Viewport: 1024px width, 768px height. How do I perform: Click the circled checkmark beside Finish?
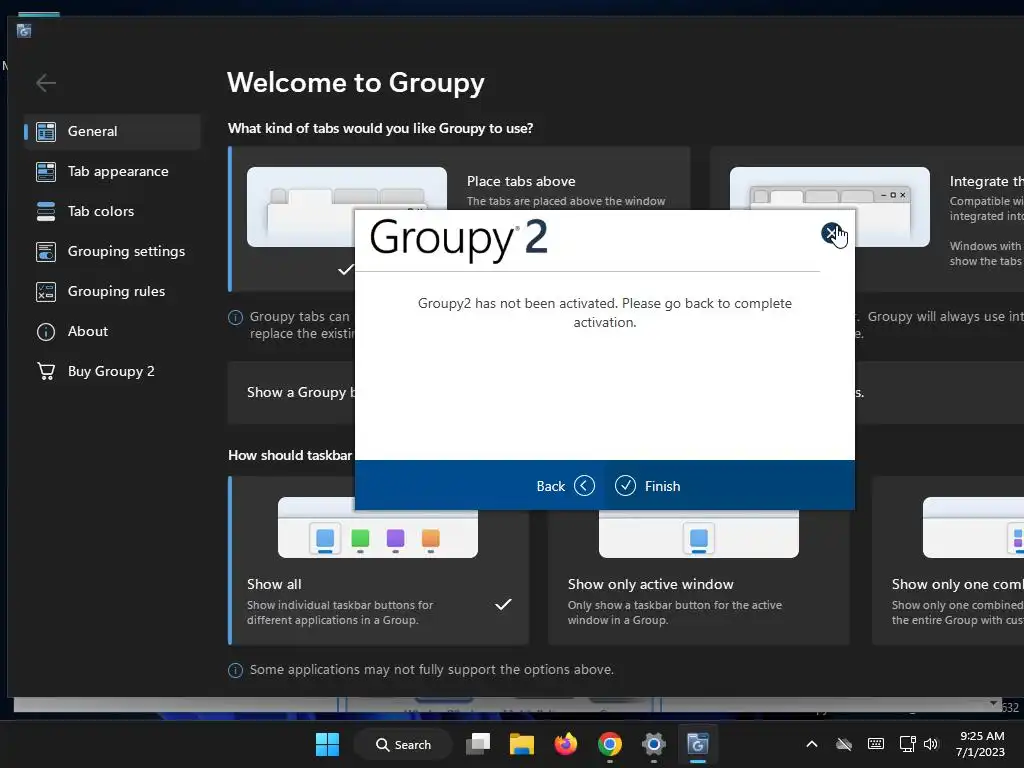pyautogui.click(x=625, y=486)
